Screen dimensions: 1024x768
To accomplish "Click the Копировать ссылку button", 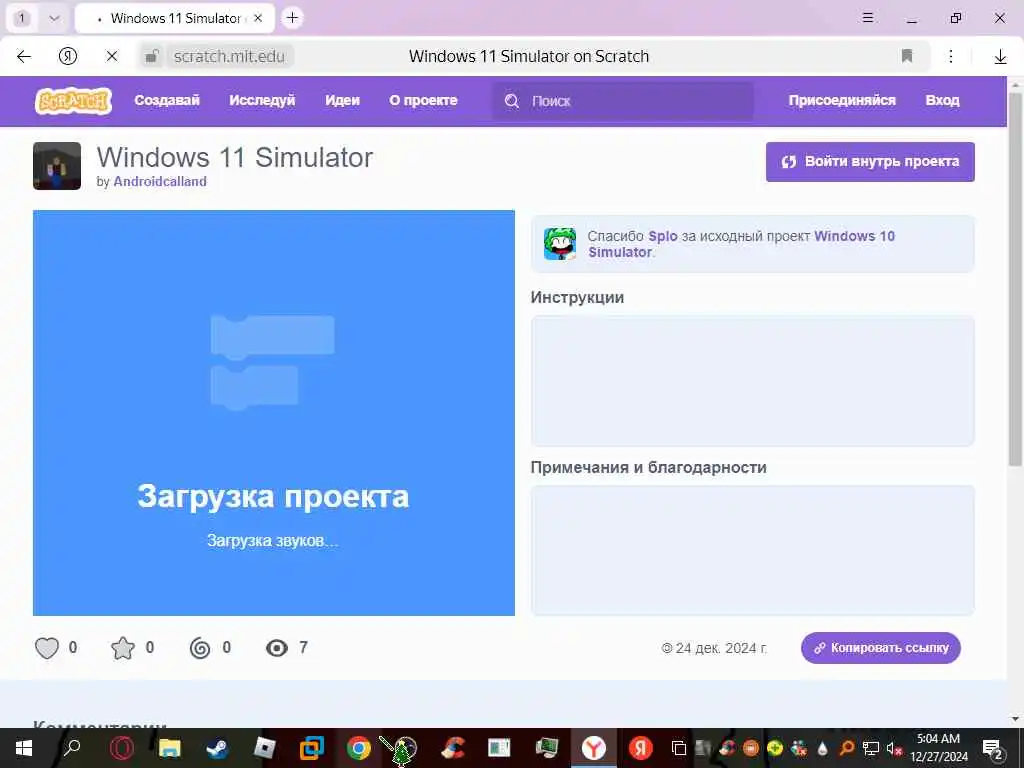I will tap(881, 648).
